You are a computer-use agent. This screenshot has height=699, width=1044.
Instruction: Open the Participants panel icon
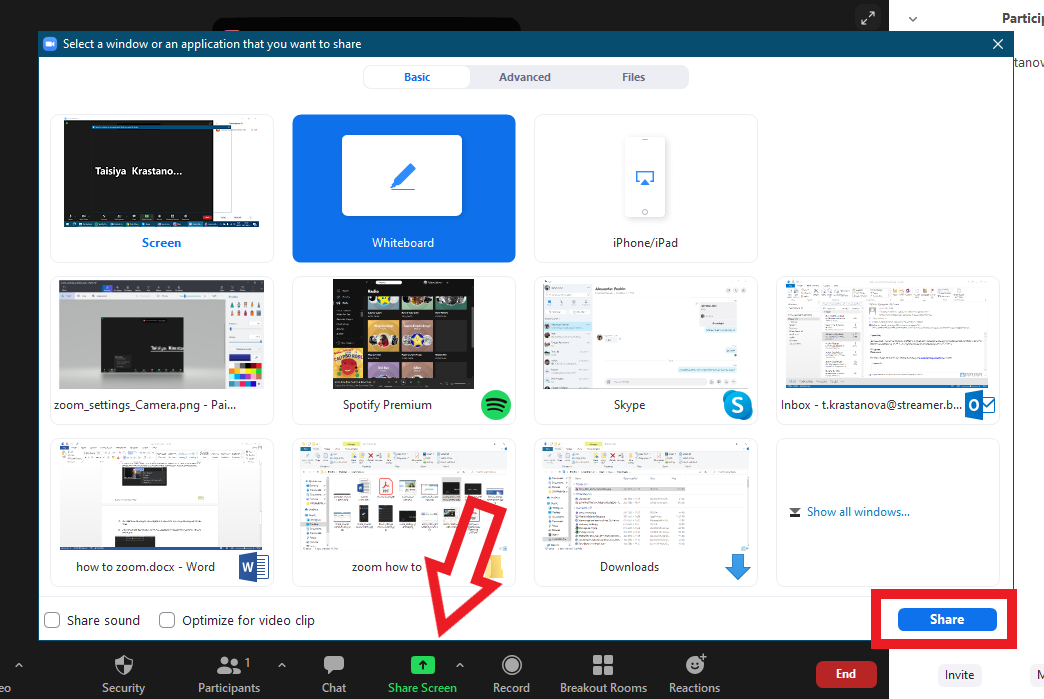[229, 667]
